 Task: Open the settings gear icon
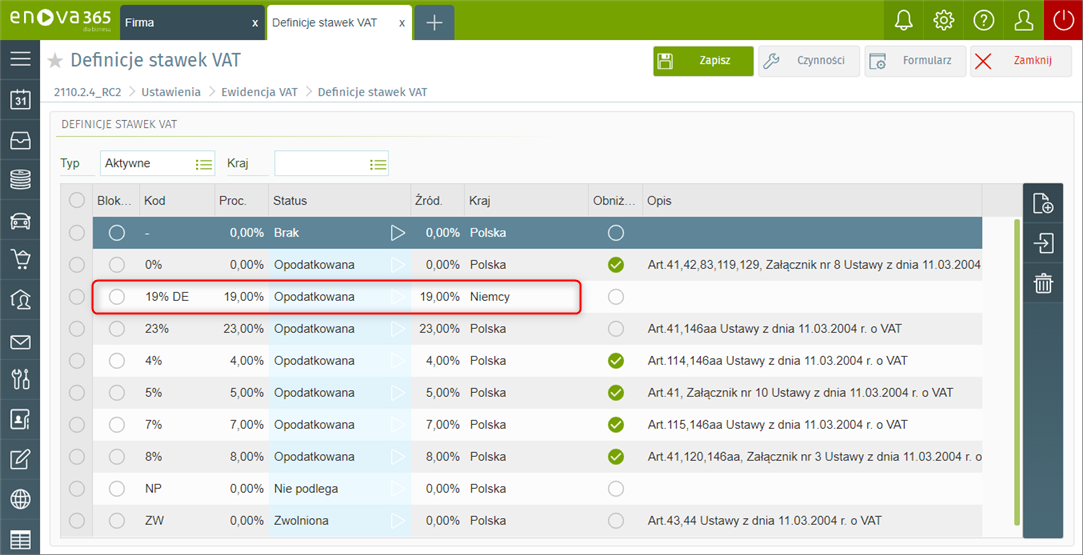(x=943, y=21)
